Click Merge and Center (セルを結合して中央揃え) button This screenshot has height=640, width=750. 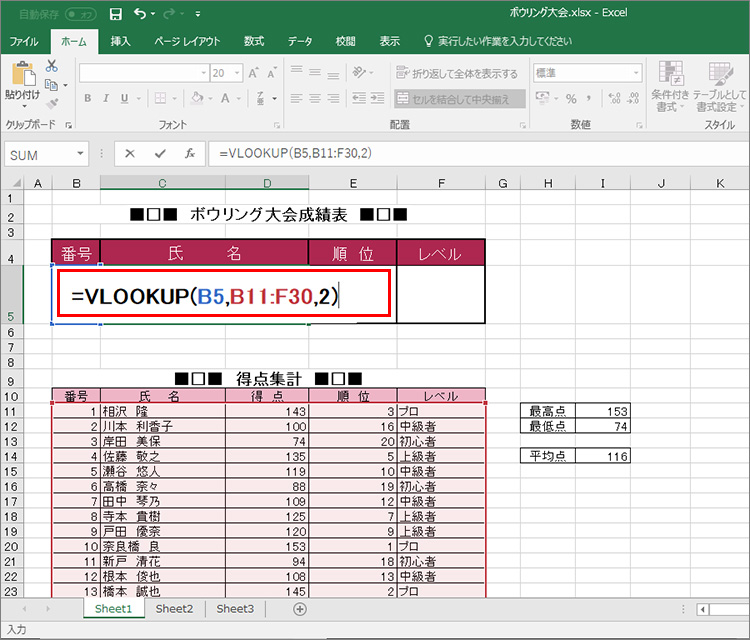(458, 98)
